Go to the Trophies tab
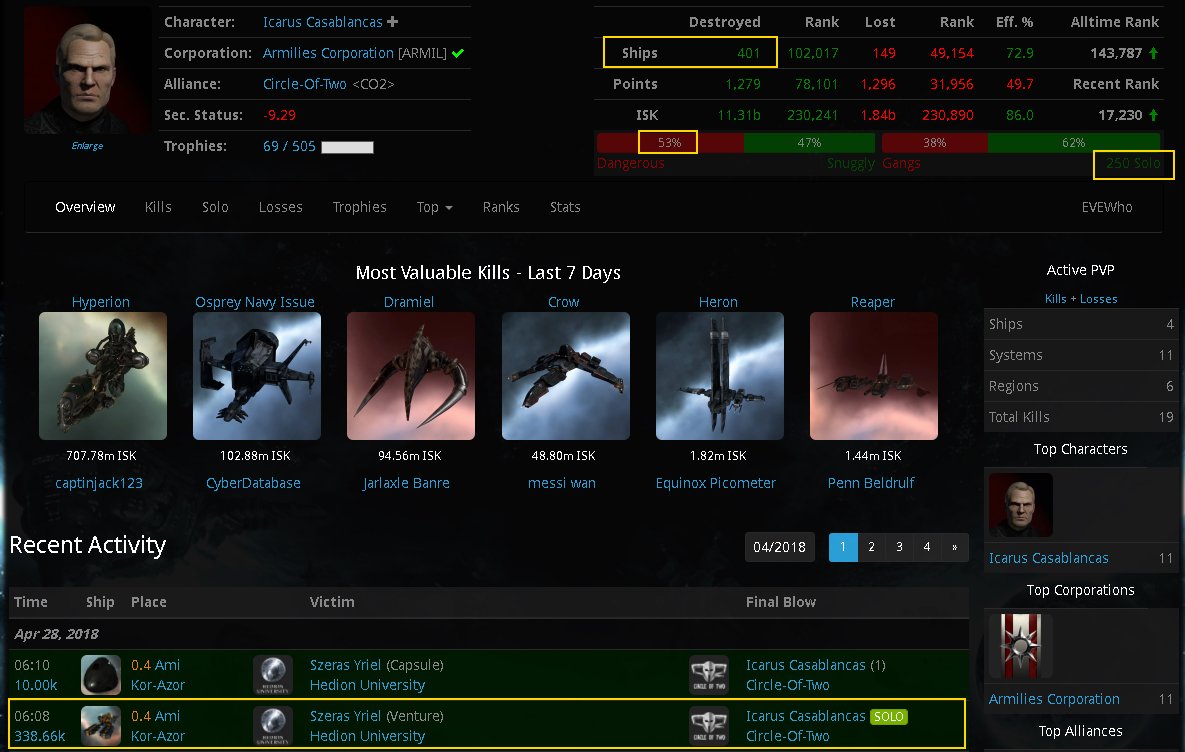The height and width of the screenshot is (752, 1185). [360, 207]
